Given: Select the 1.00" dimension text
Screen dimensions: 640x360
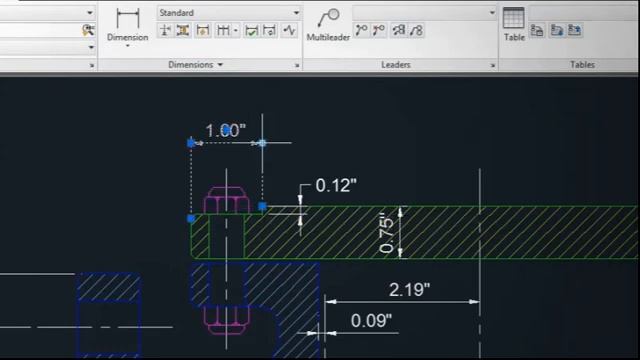Looking at the screenshot, I should pos(226,131).
